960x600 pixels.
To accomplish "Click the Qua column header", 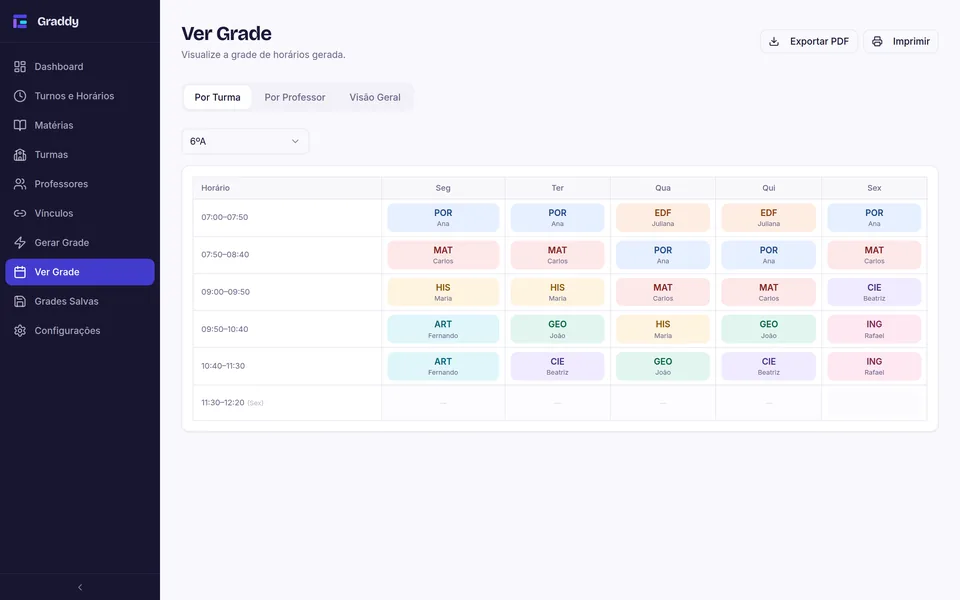I will pos(663,188).
